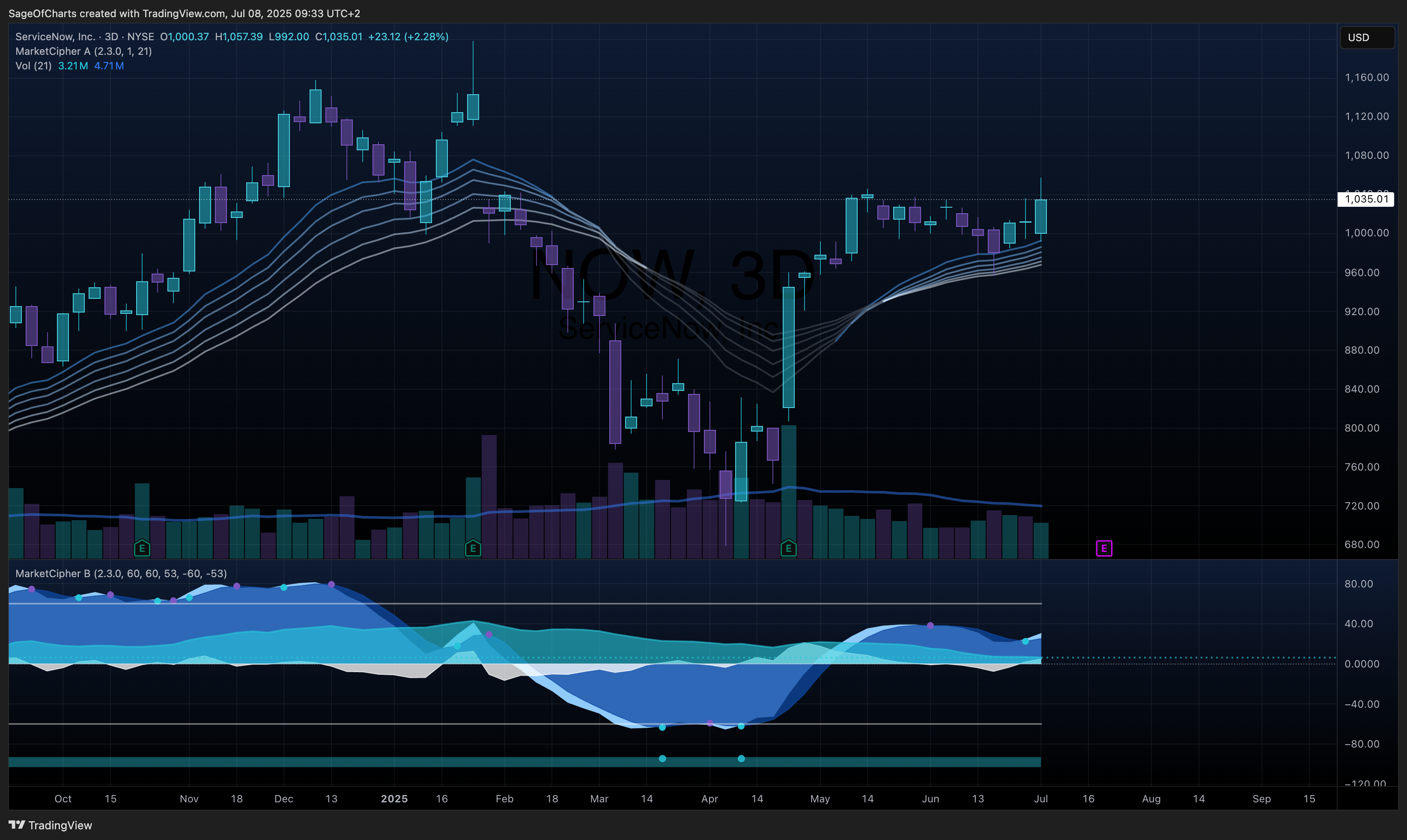Screen dimensions: 1407x840
Task: Click the 1,000.00 price axis label
Action: pos(1367,233)
